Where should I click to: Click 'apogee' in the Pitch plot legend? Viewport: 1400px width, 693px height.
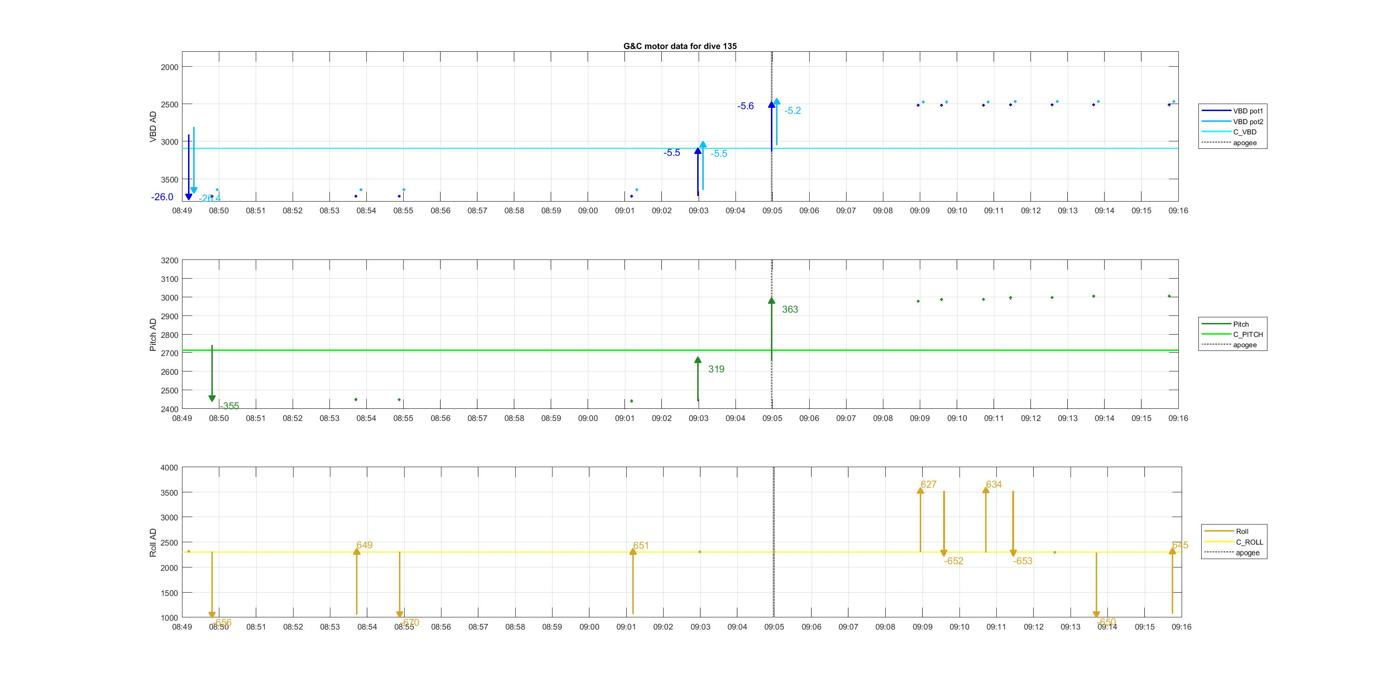pyautogui.click(x=1245, y=345)
